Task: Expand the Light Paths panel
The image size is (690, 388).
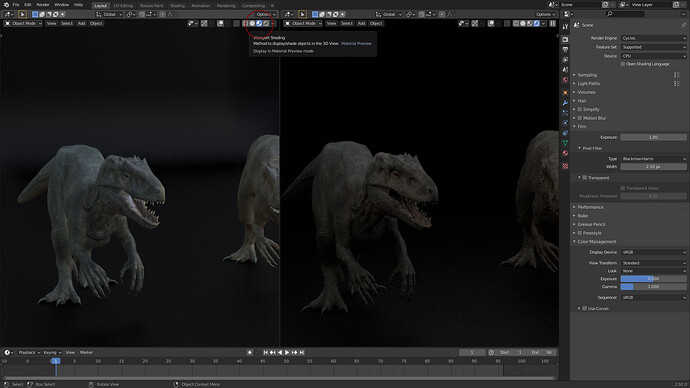Action: (x=588, y=84)
